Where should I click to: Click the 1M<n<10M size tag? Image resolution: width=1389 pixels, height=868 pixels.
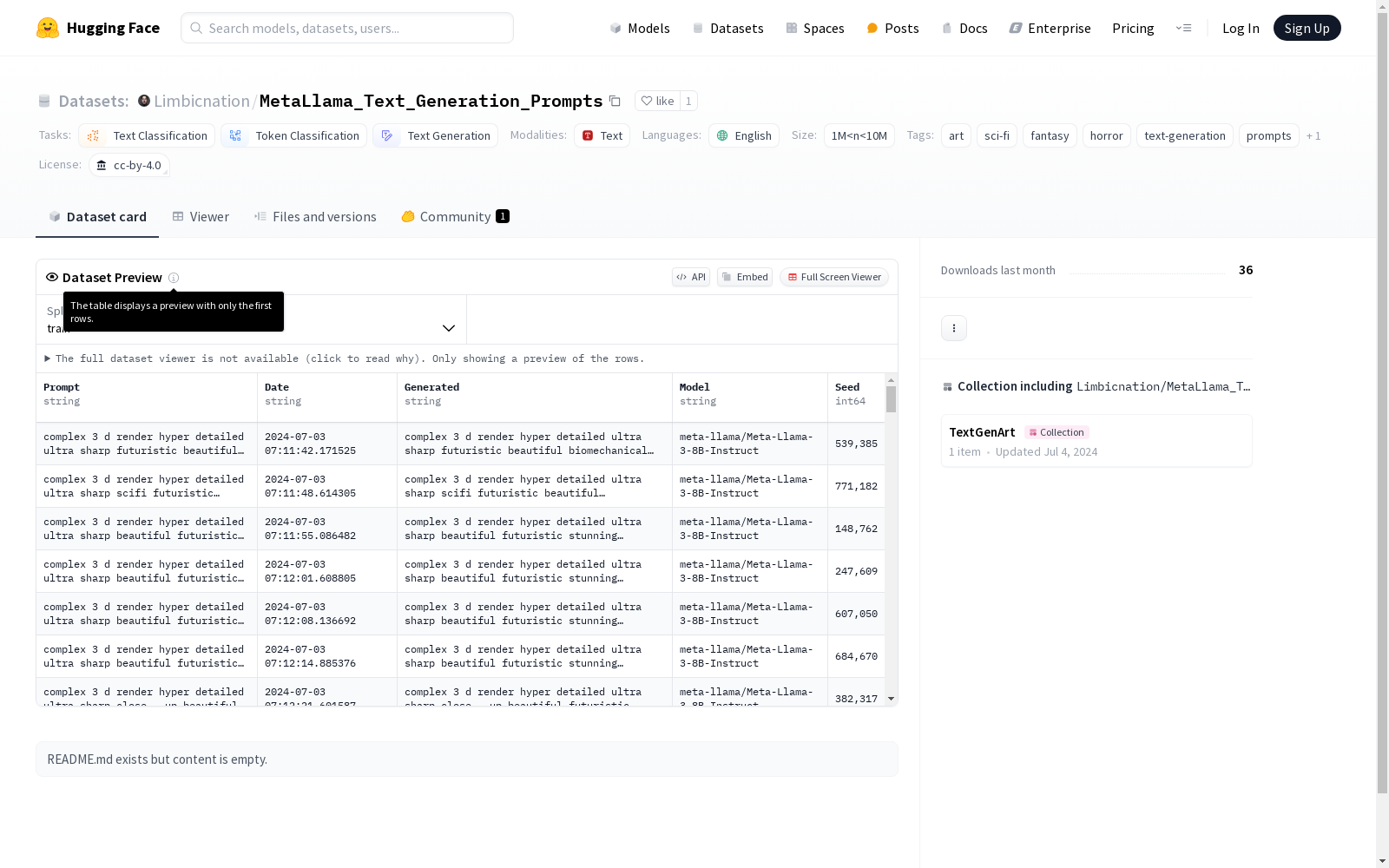(859, 135)
